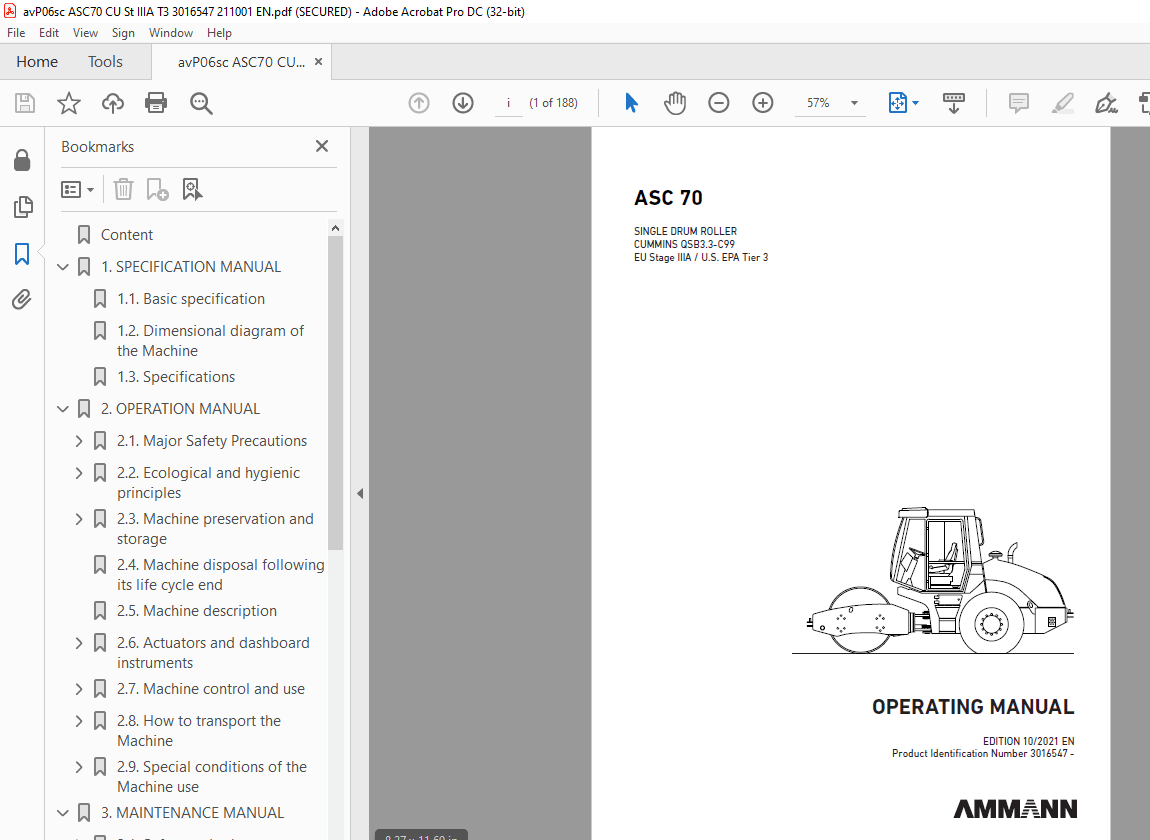Print the document

pos(156,103)
